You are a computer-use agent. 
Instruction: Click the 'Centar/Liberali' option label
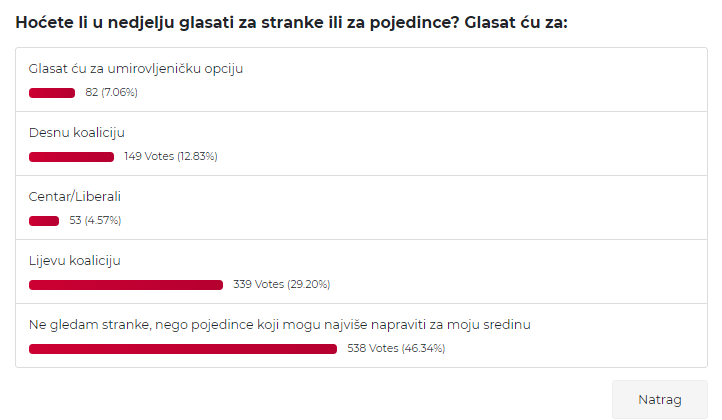[75, 197]
